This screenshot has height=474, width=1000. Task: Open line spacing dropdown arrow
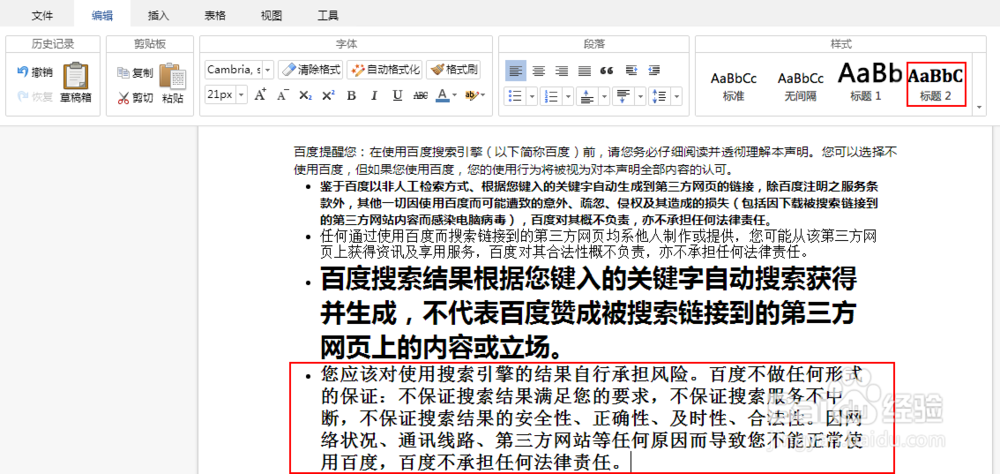point(676,96)
